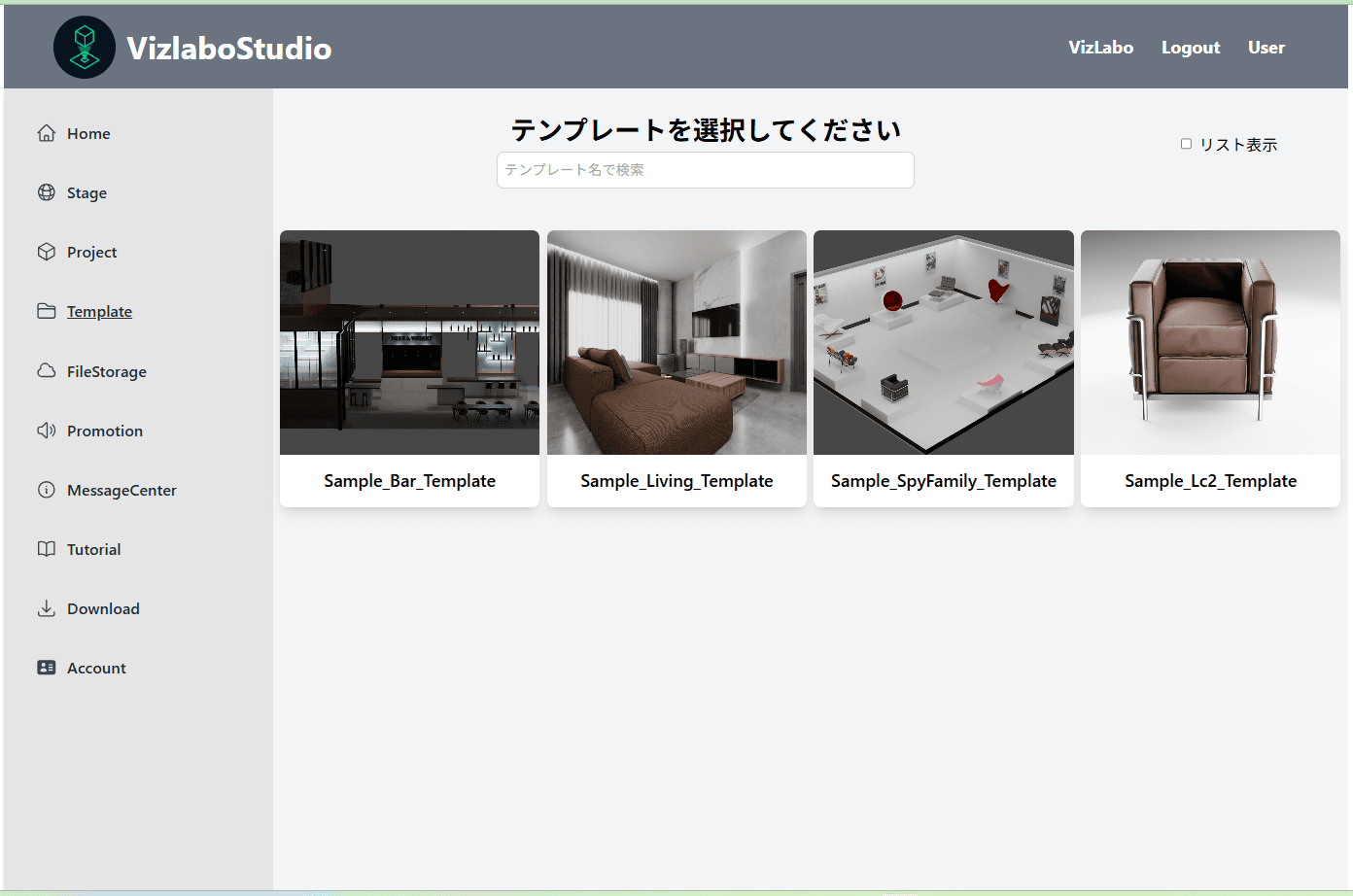
Task: Select the Sample_Bar_Template thumbnail
Action: (x=409, y=342)
